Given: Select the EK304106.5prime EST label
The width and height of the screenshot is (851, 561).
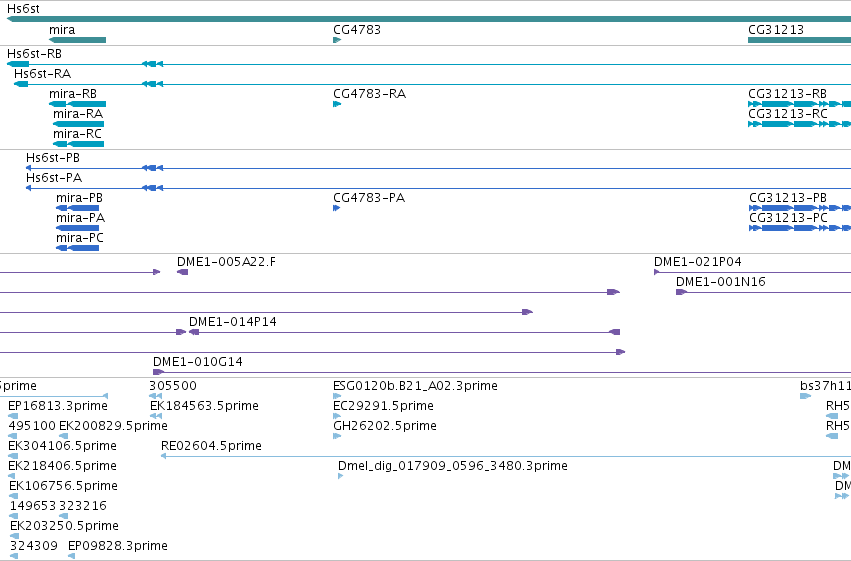Looking at the screenshot, I should point(62,446).
